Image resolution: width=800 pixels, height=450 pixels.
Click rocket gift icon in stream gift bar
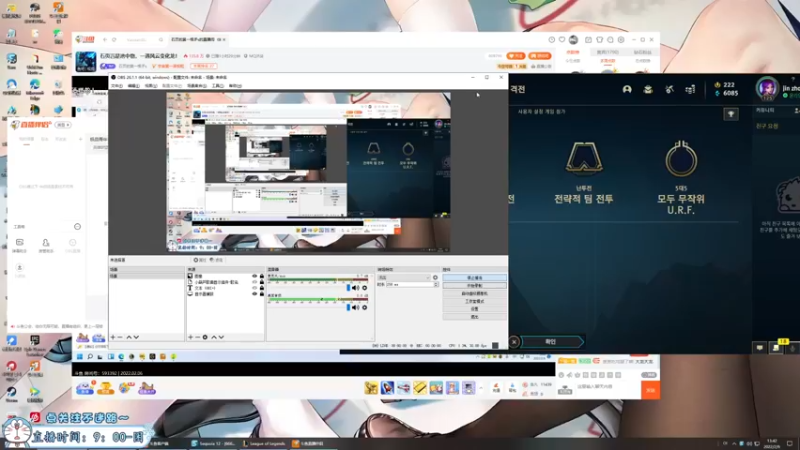tap(387, 388)
